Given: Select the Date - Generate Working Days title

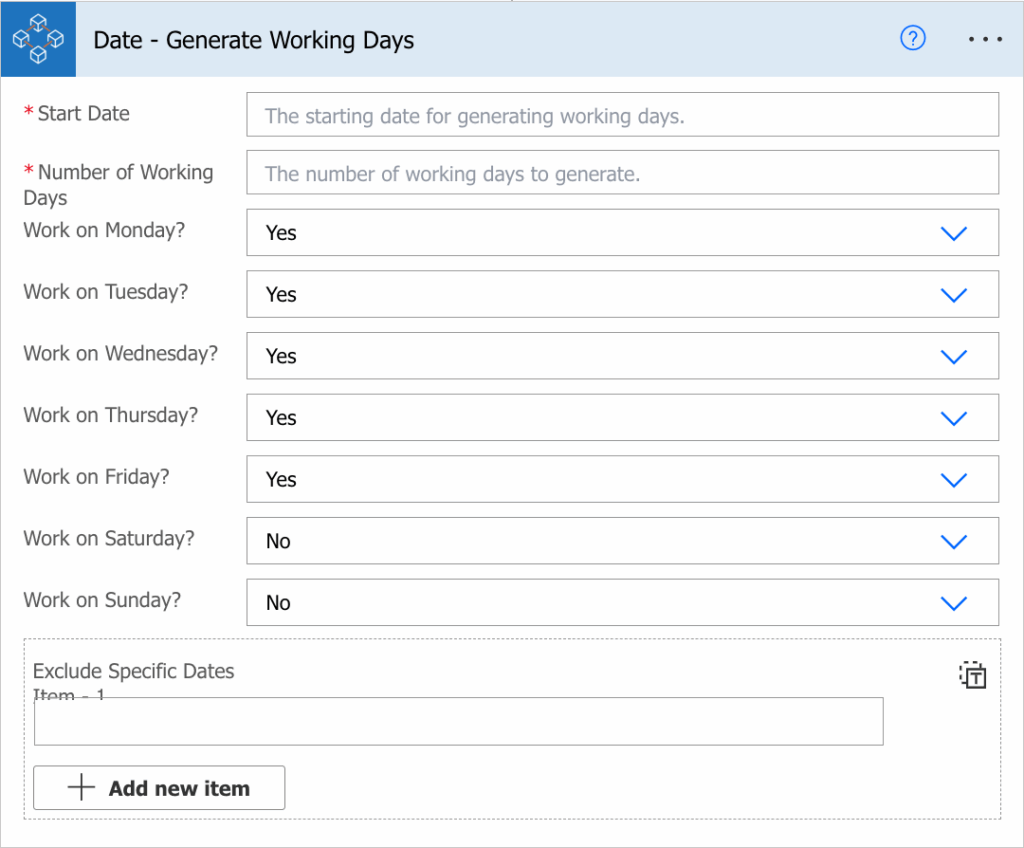Looking at the screenshot, I should click(253, 40).
